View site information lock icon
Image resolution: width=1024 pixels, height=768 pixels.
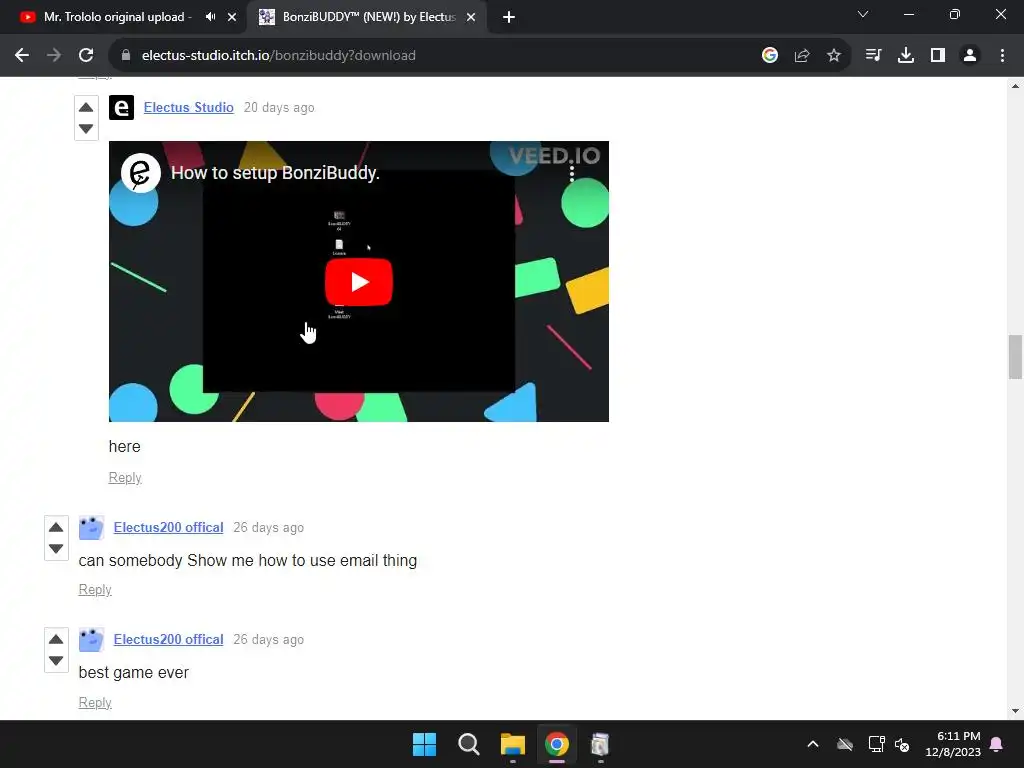click(x=126, y=56)
